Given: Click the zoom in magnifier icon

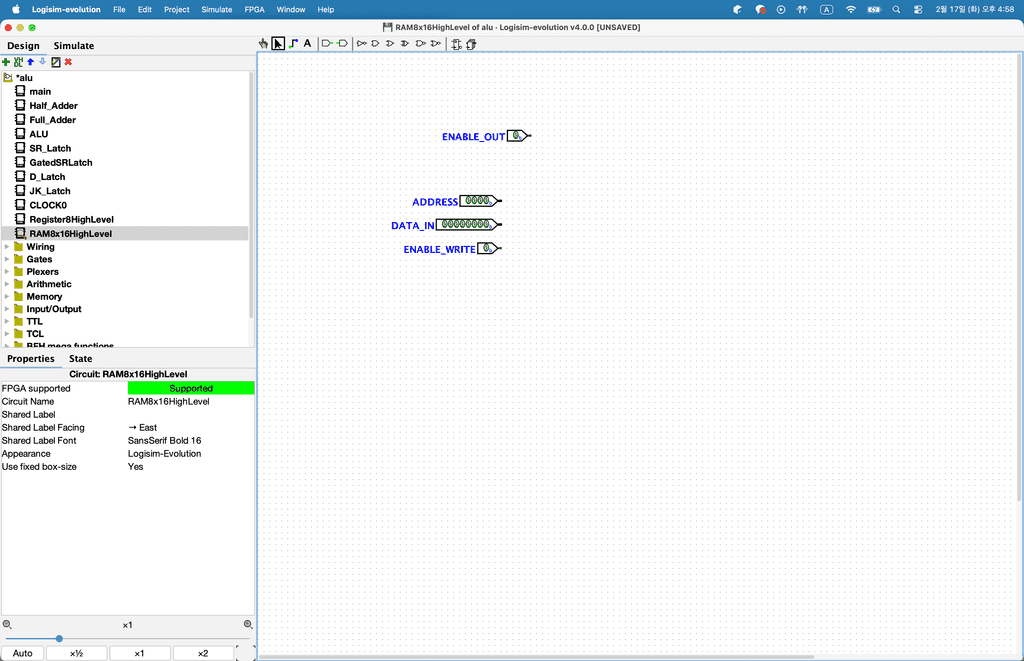Looking at the screenshot, I should [x=248, y=625].
